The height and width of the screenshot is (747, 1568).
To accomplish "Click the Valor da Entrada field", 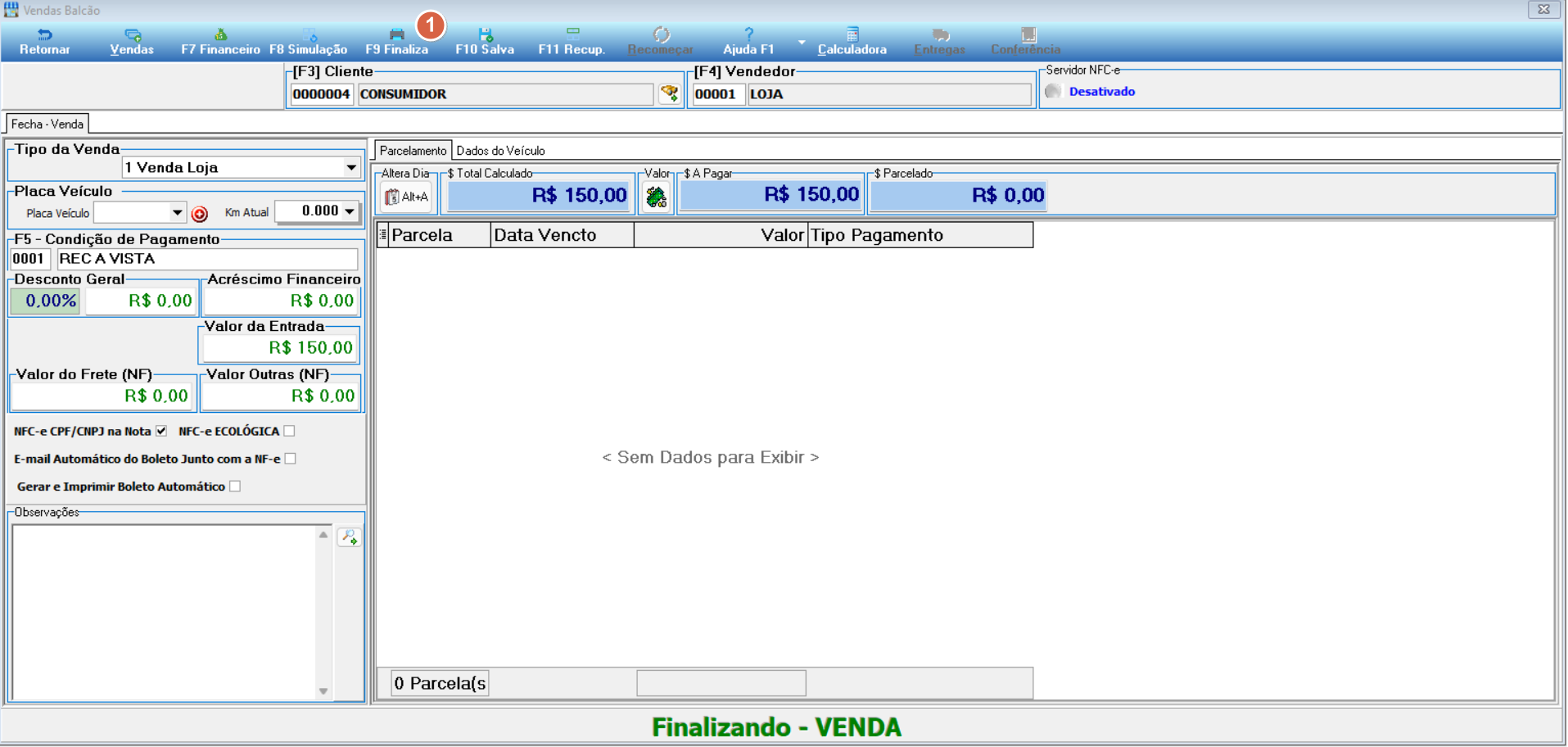I will (x=279, y=347).
